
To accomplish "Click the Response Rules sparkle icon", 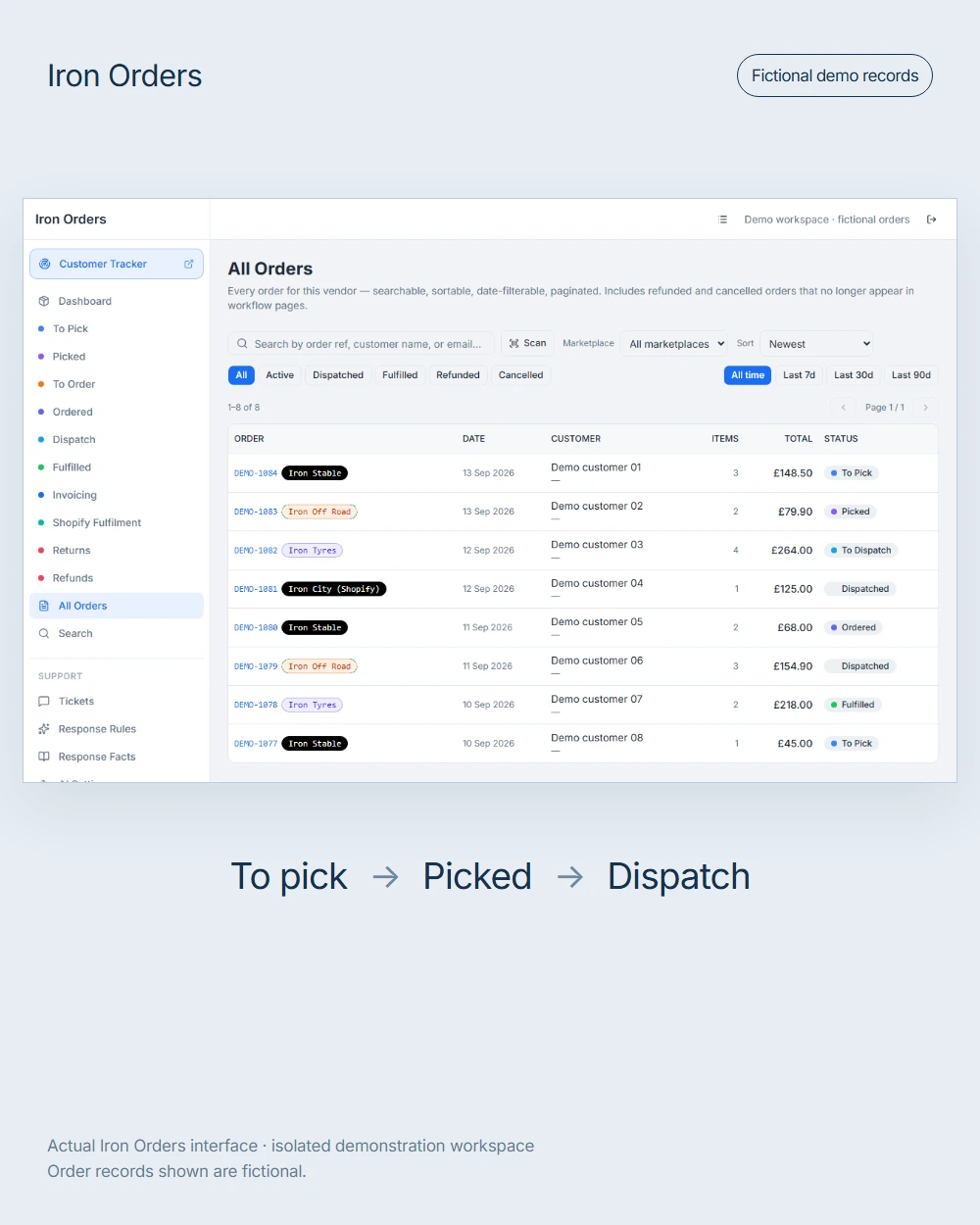I will pos(43,729).
